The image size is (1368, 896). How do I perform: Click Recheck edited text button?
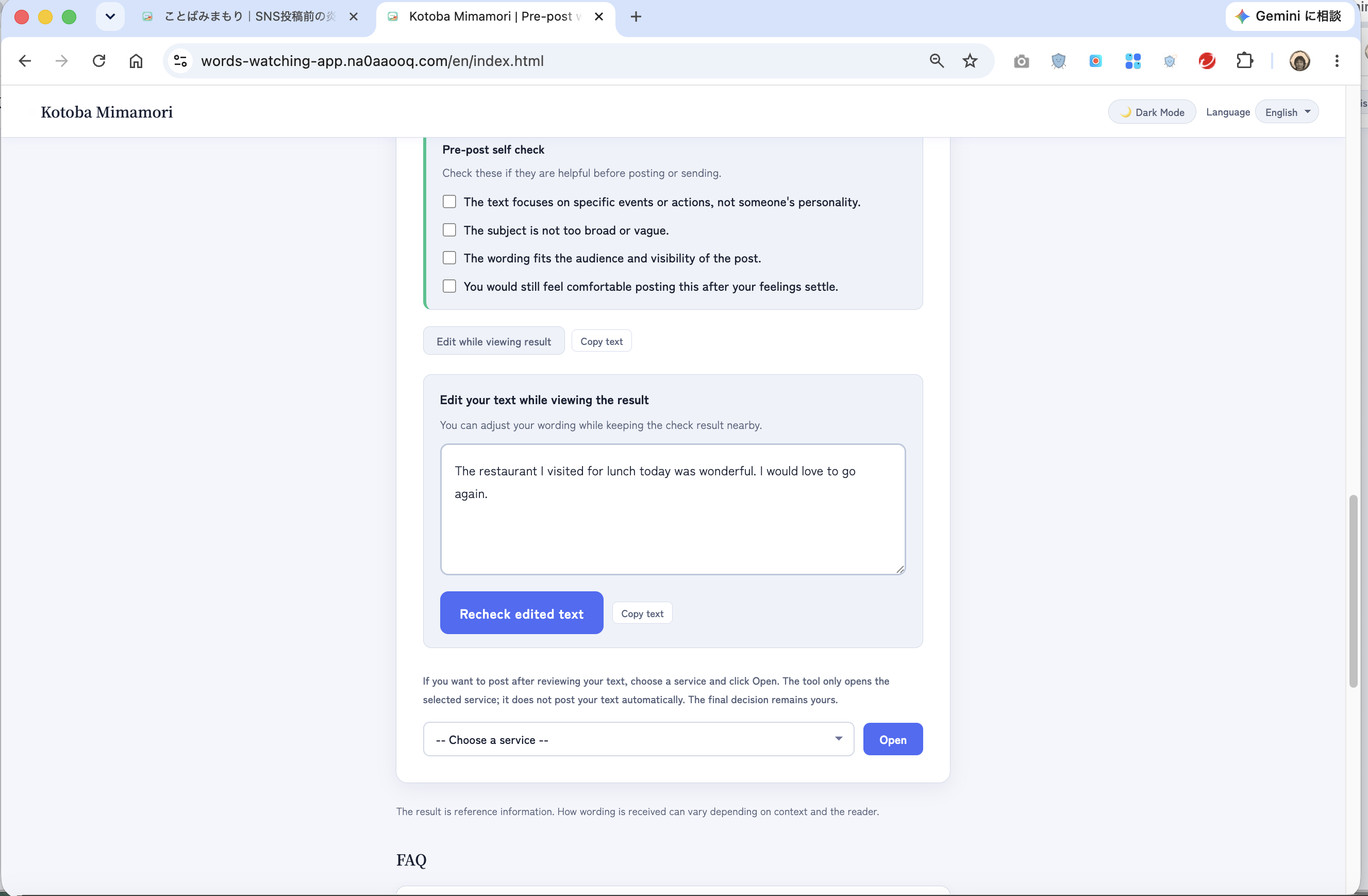521,613
